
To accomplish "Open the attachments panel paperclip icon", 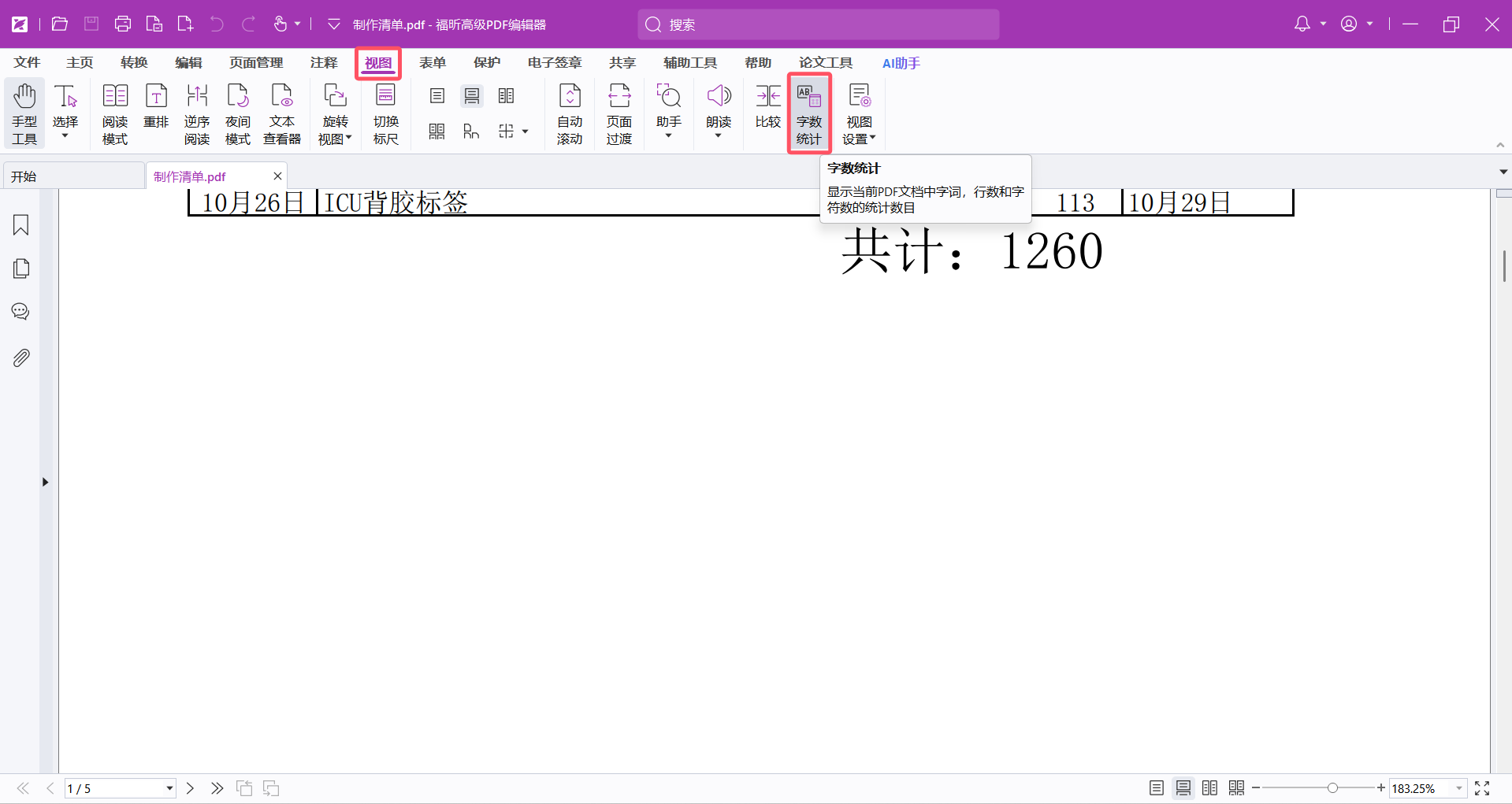I will coord(21,358).
